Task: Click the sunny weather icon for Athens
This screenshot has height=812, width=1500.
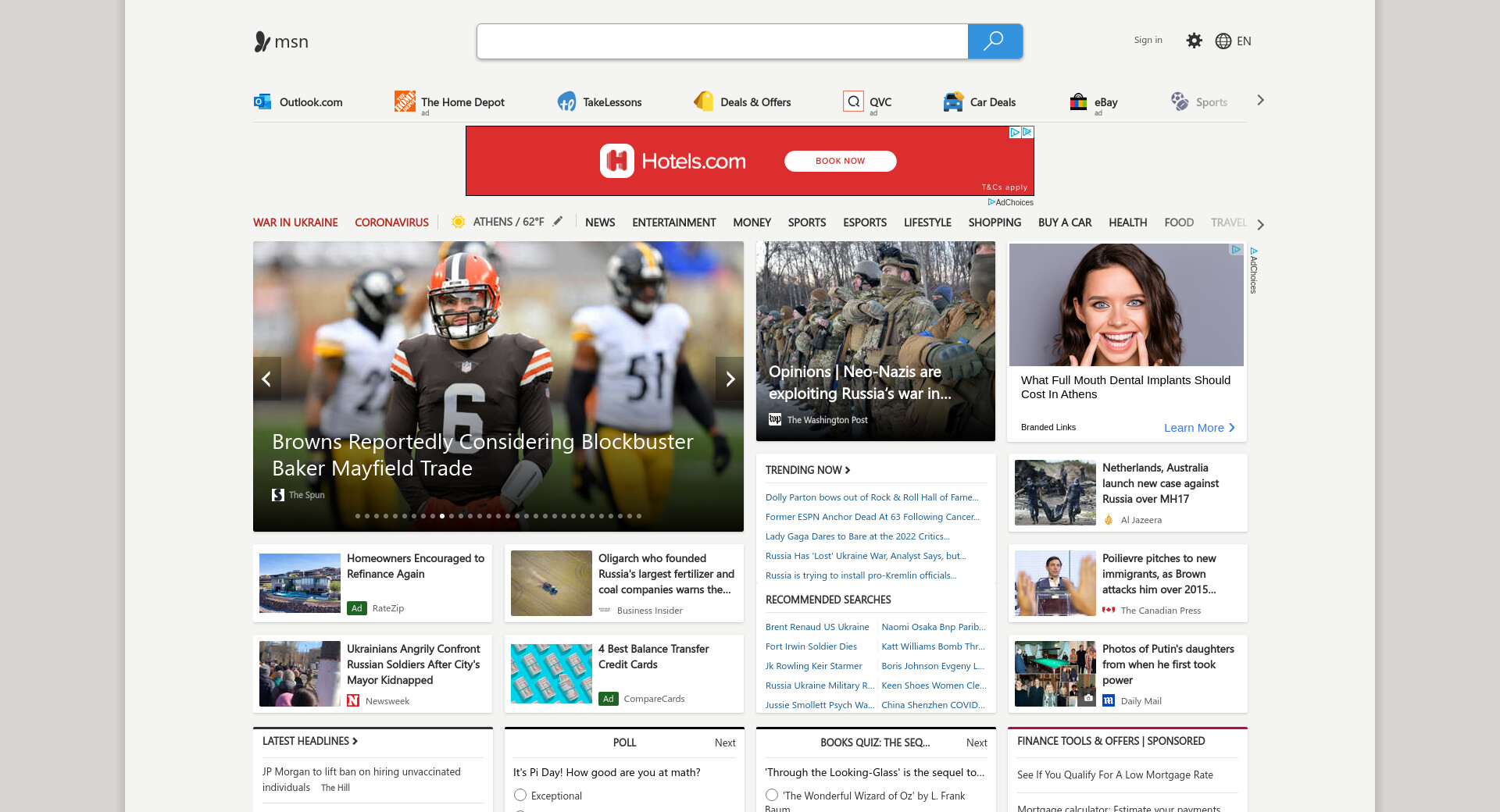Action: point(459,222)
